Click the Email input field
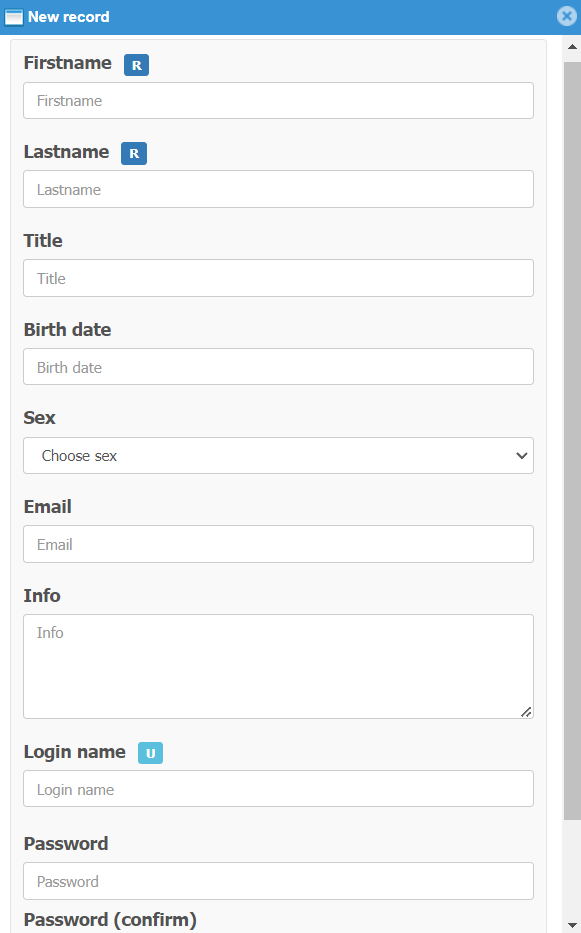 (x=279, y=544)
